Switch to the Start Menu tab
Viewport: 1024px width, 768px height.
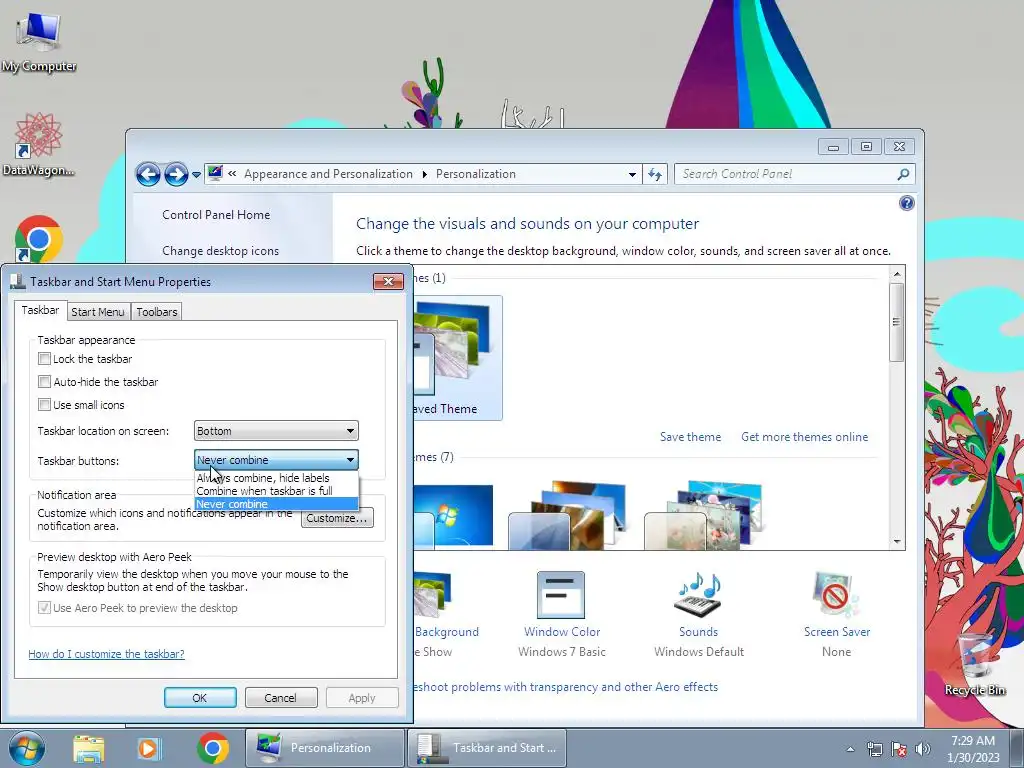(98, 312)
